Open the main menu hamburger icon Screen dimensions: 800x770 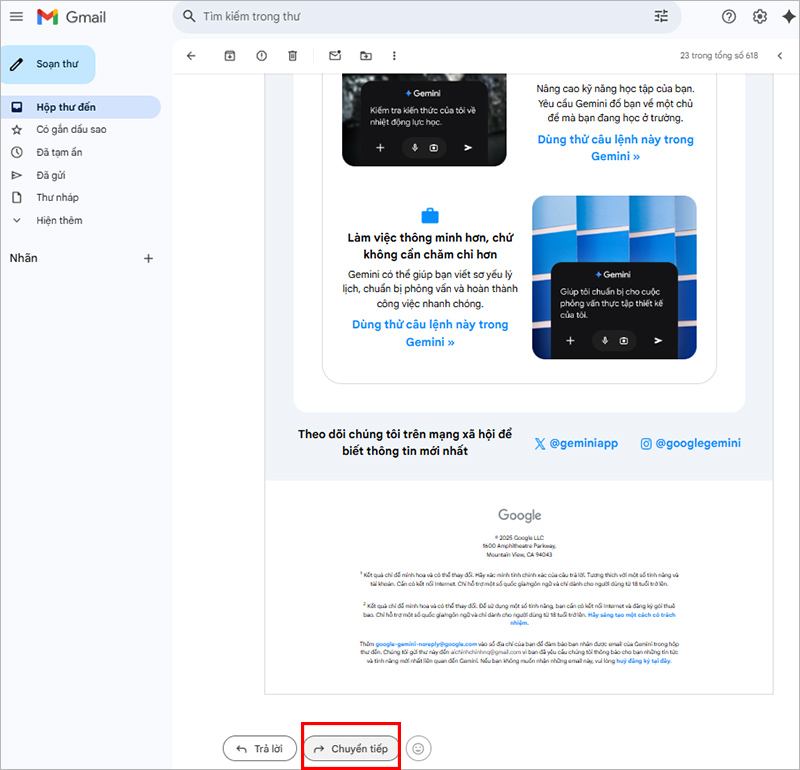(x=16, y=17)
